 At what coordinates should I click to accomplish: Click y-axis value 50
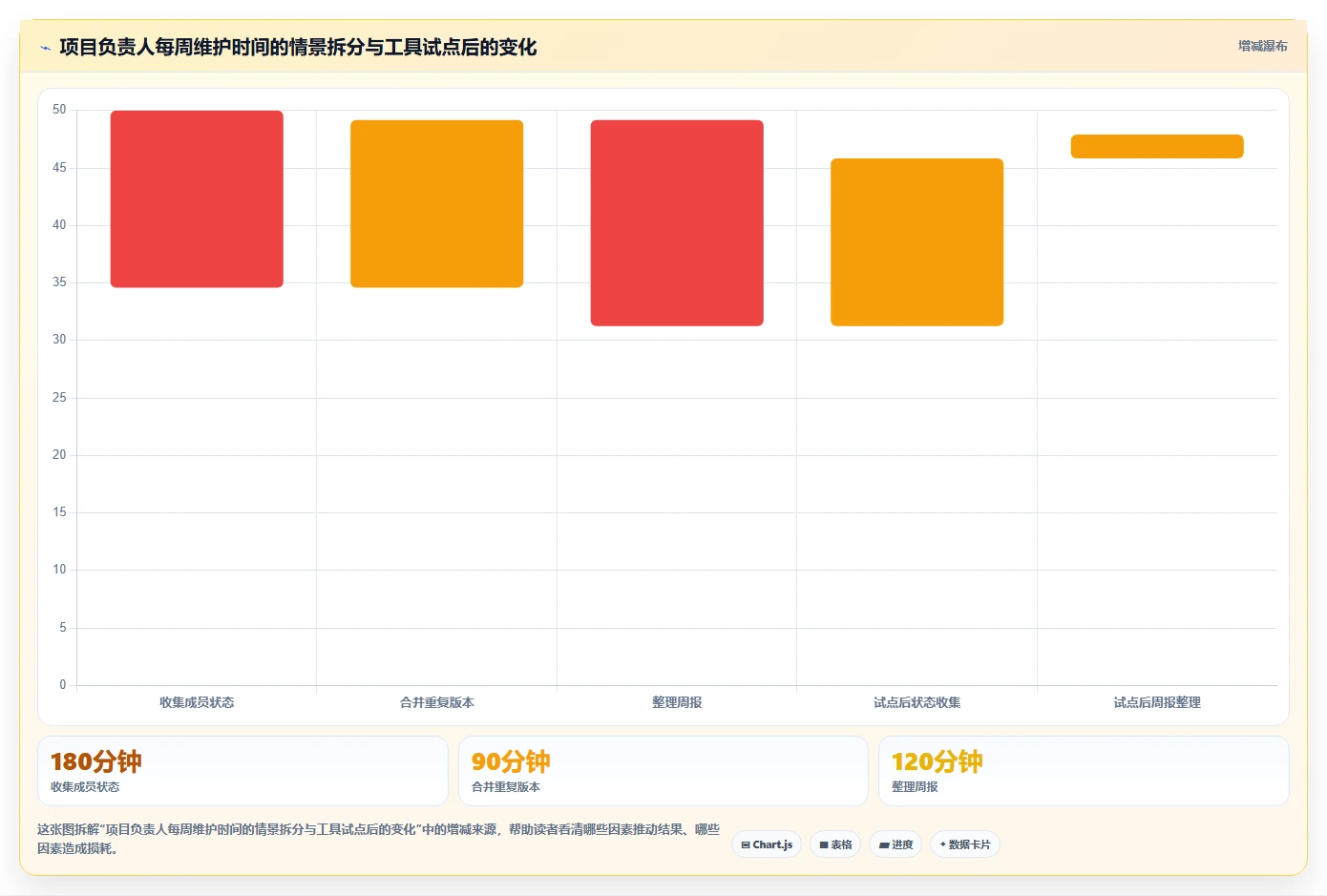click(59, 110)
